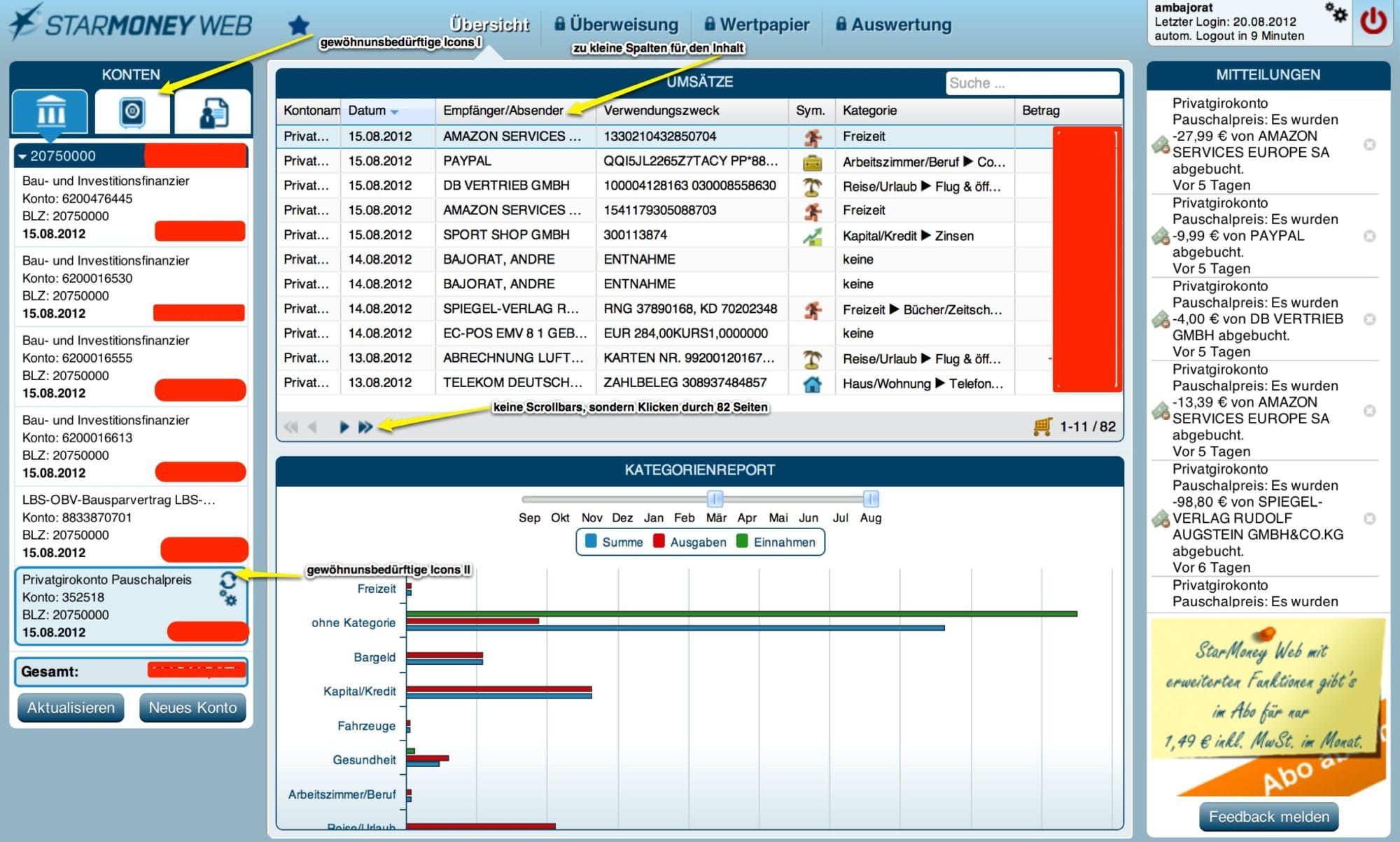Click chart icon in SPORT SHOP GMBH row
Image resolution: width=1400 pixels, height=842 pixels.
(812, 237)
